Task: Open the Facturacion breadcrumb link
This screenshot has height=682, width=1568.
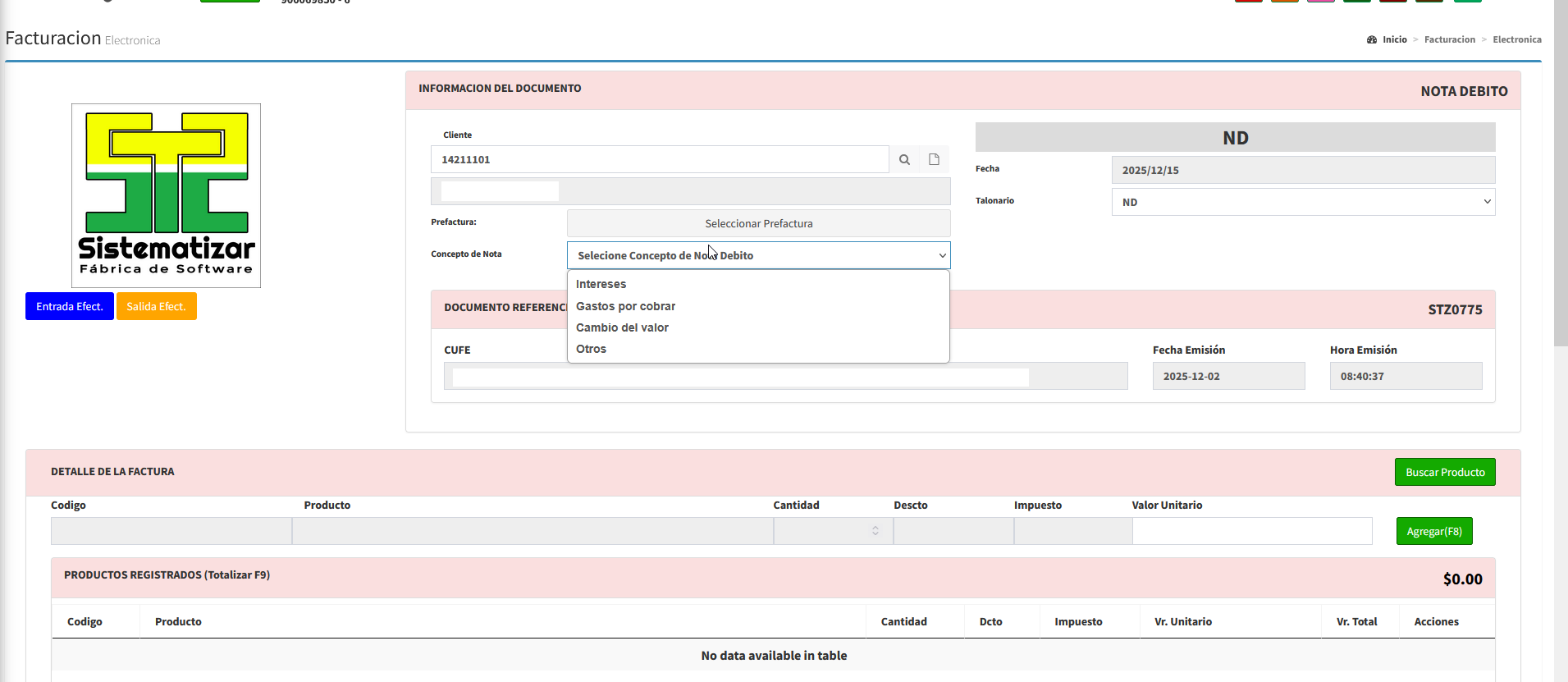Action: click(1449, 39)
